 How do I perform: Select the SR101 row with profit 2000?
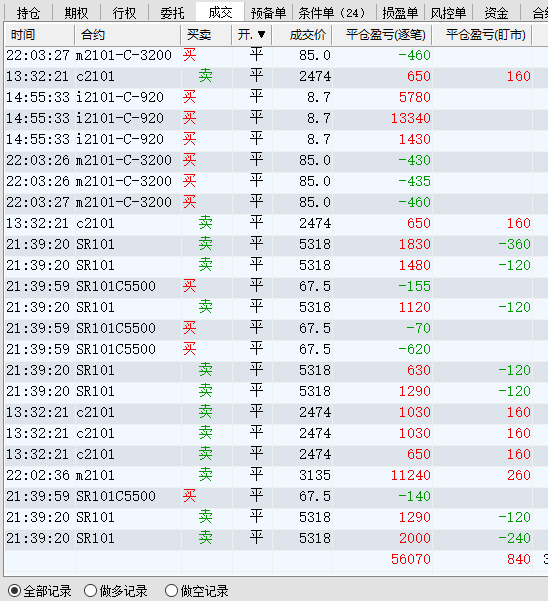[276, 538]
